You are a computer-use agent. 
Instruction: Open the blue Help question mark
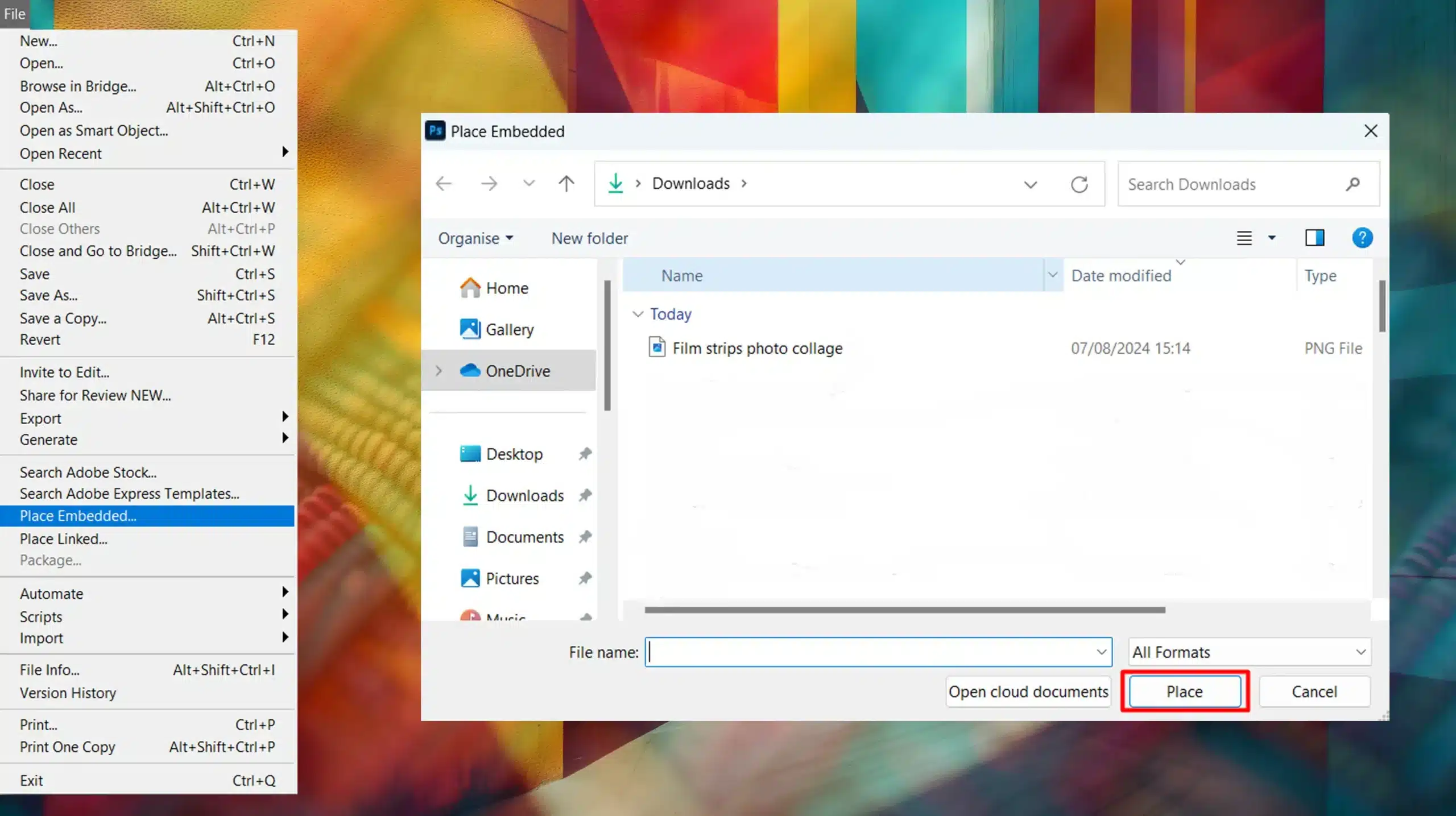[1362, 238]
